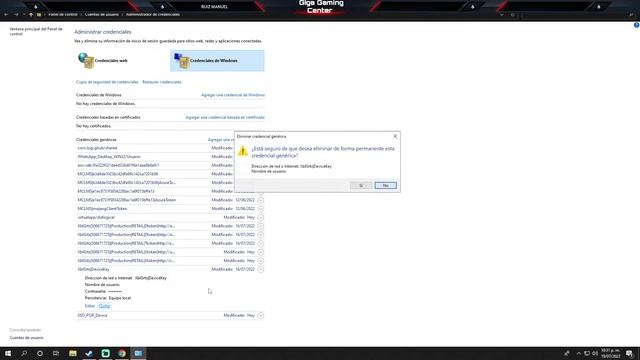Image resolution: width=640 pixels, height=360 pixels.
Task: Open Cuentas de usuario sidebar link
Action: [x=27, y=338]
